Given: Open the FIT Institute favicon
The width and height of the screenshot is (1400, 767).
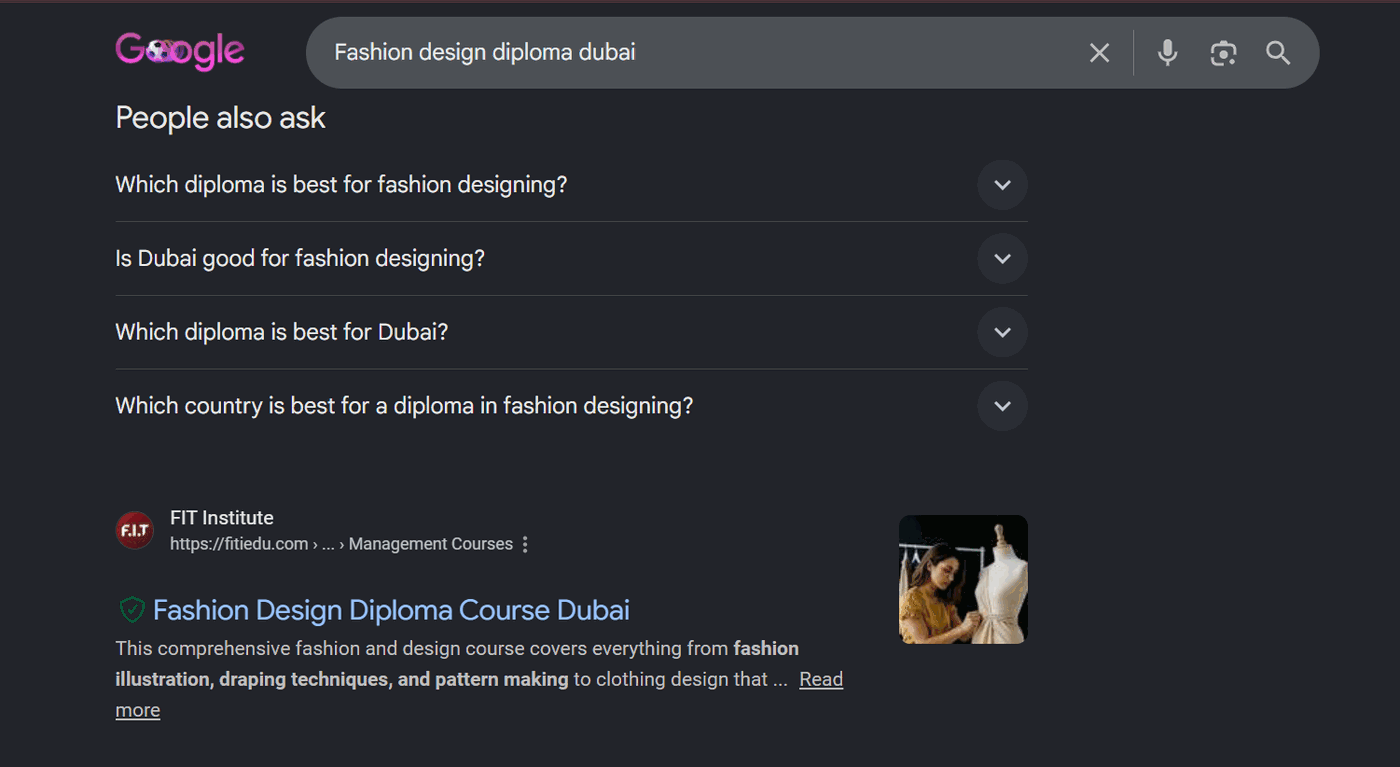Looking at the screenshot, I should click(135, 530).
